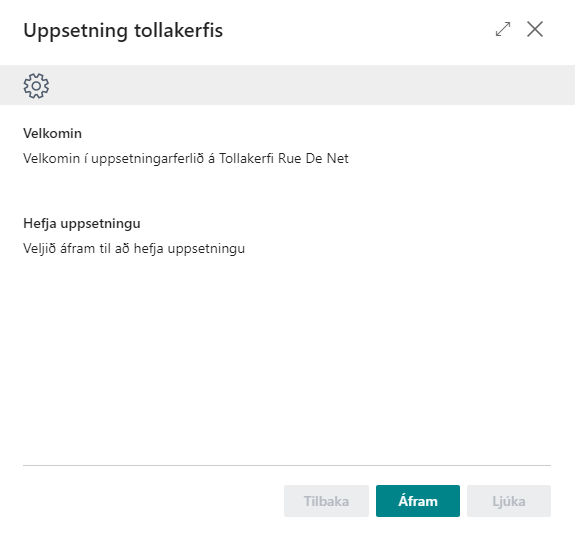This screenshot has height=540, width=575.
Task: Click the gray banner beside the gear
Action: point(312,85)
